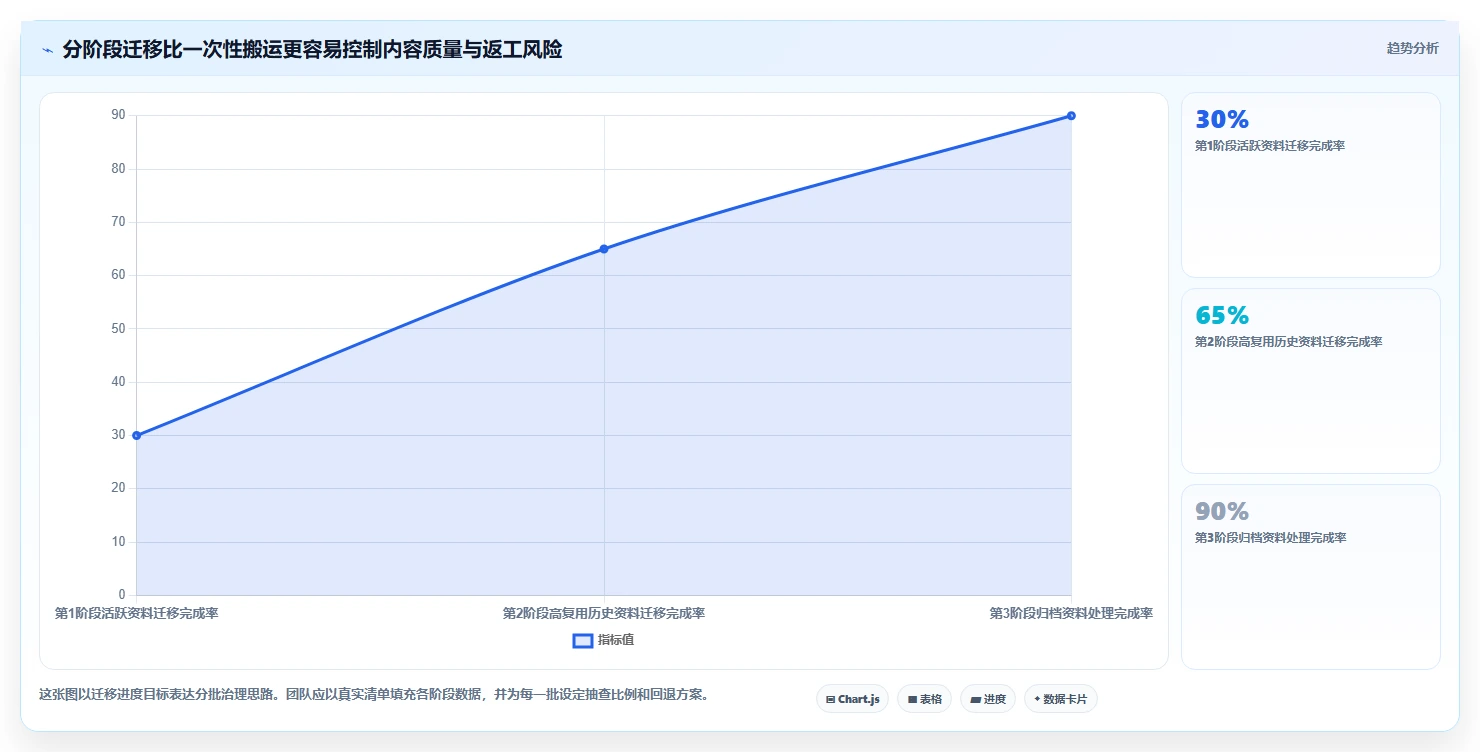Screen dimensions: 1480x752
Task: Click the y-axis tick 50
Action: pos(119,329)
